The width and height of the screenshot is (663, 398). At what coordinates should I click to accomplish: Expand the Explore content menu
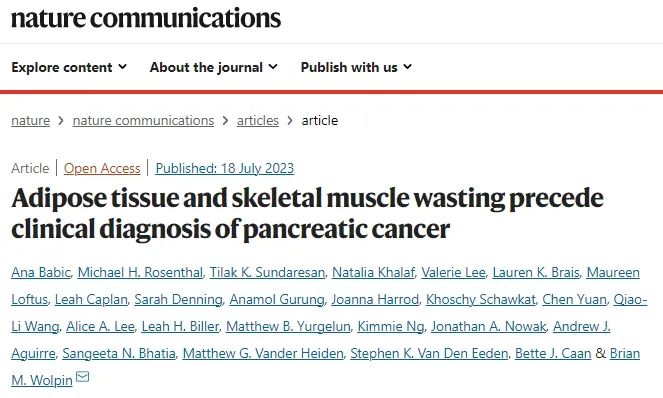pos(69,67)
